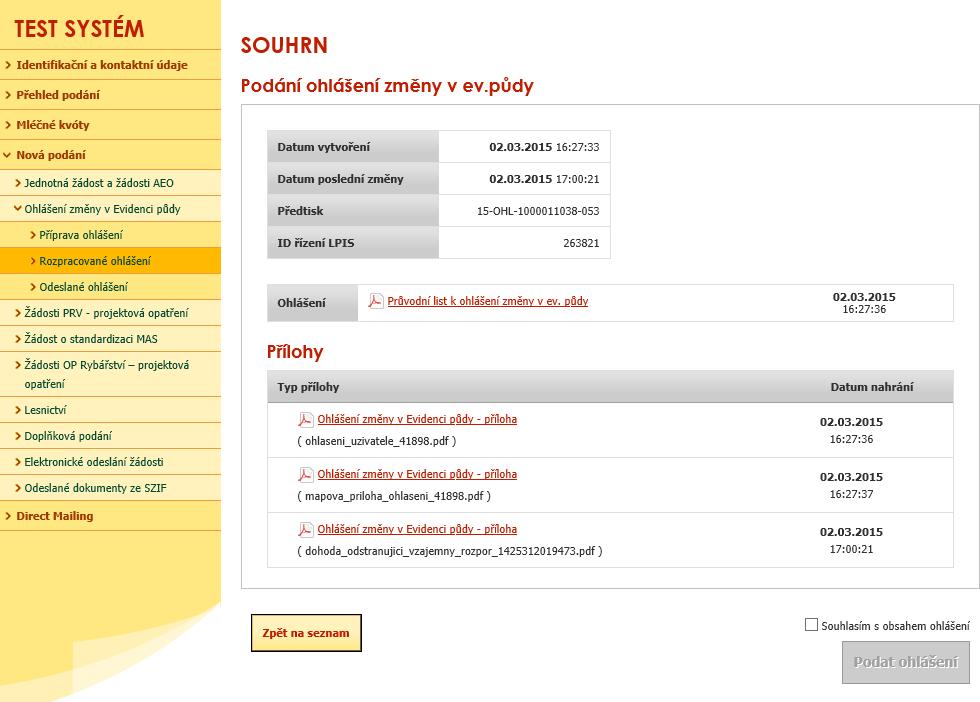Click PDF icon beside Průvodní list link
Image resolution: width=980 pixels, height=702 pixels.
coord(376,301)
